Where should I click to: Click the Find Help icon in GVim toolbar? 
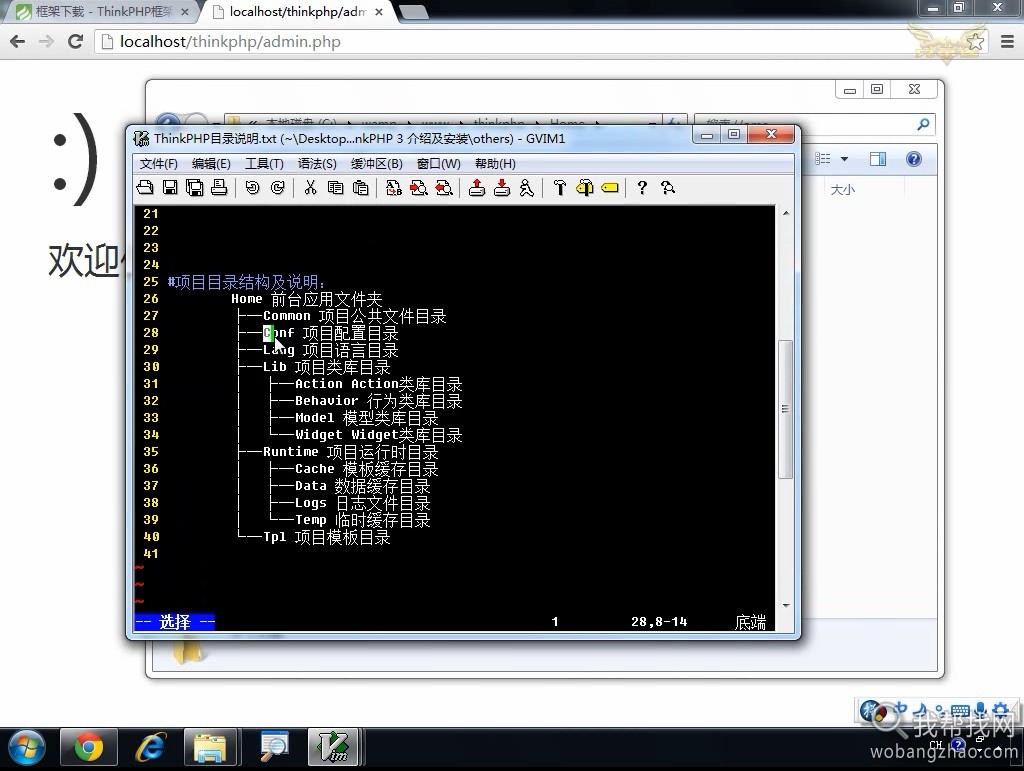(x=667, y=188)
